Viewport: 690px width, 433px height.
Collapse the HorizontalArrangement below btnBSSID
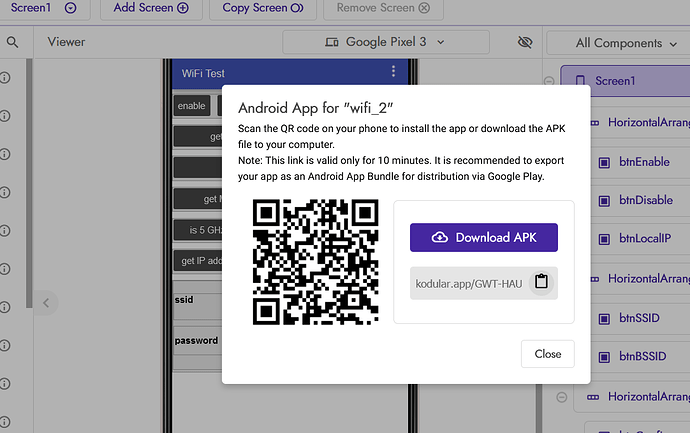click(562, 397)
